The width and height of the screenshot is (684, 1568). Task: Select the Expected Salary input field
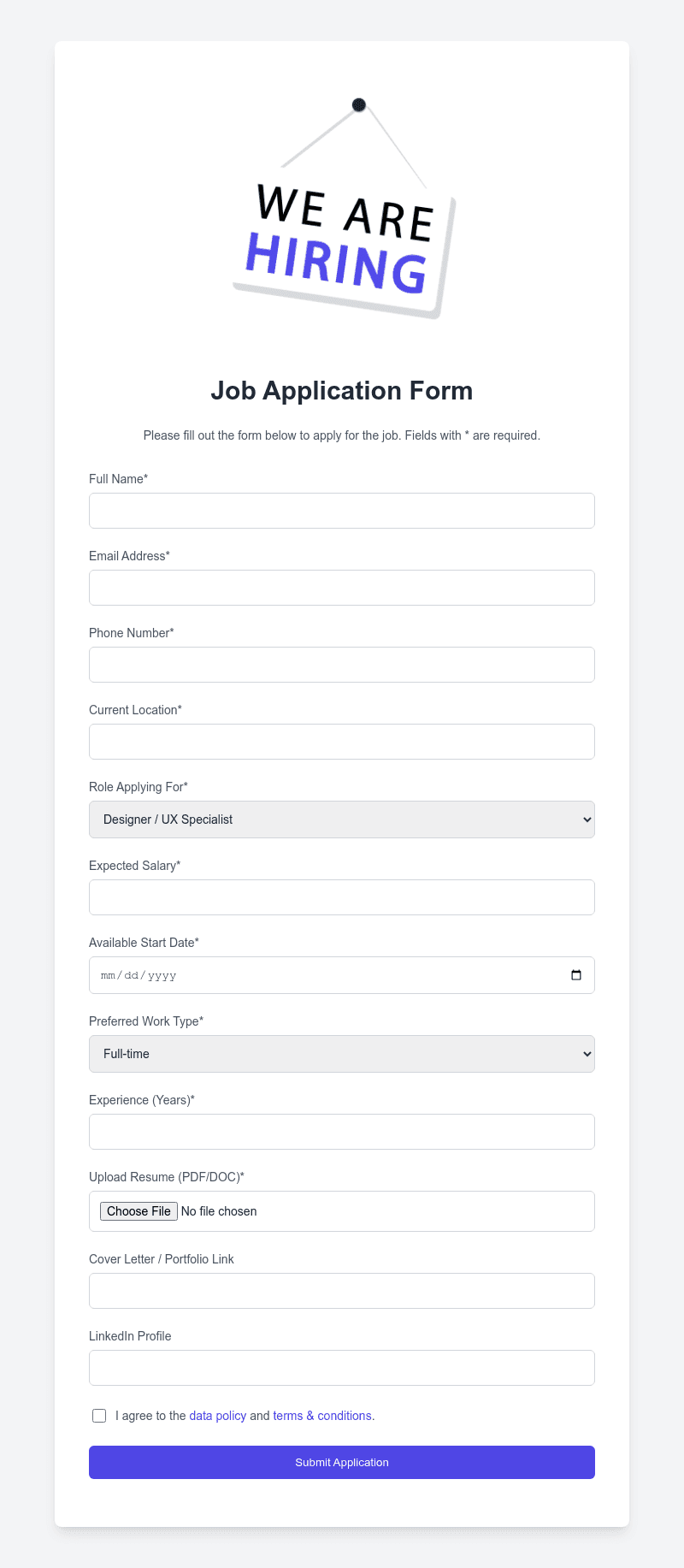(342, 896)
